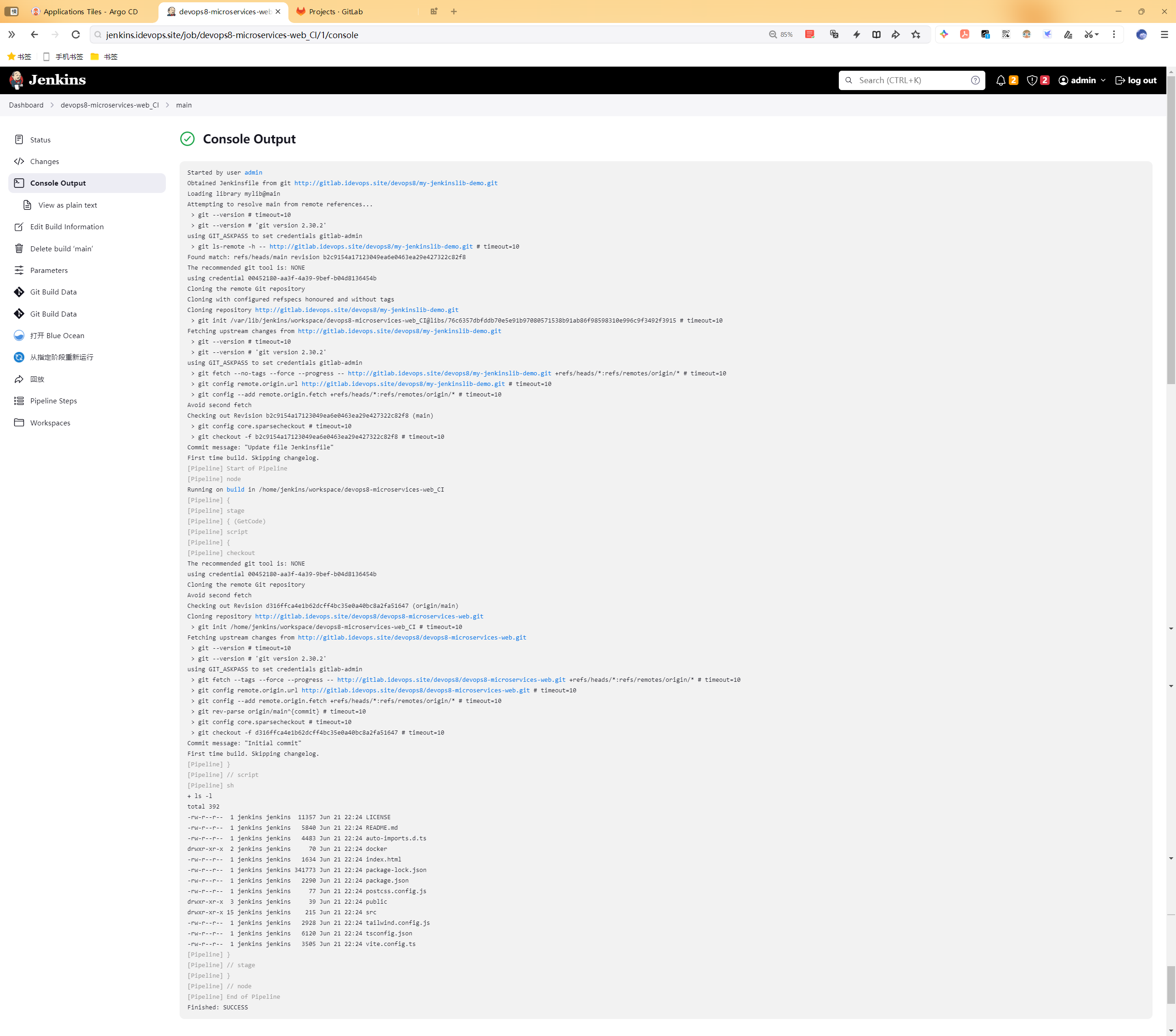1176x1036 pixels.
Task: Click the lightning bolt icon
Action: [x=857, y=35]
